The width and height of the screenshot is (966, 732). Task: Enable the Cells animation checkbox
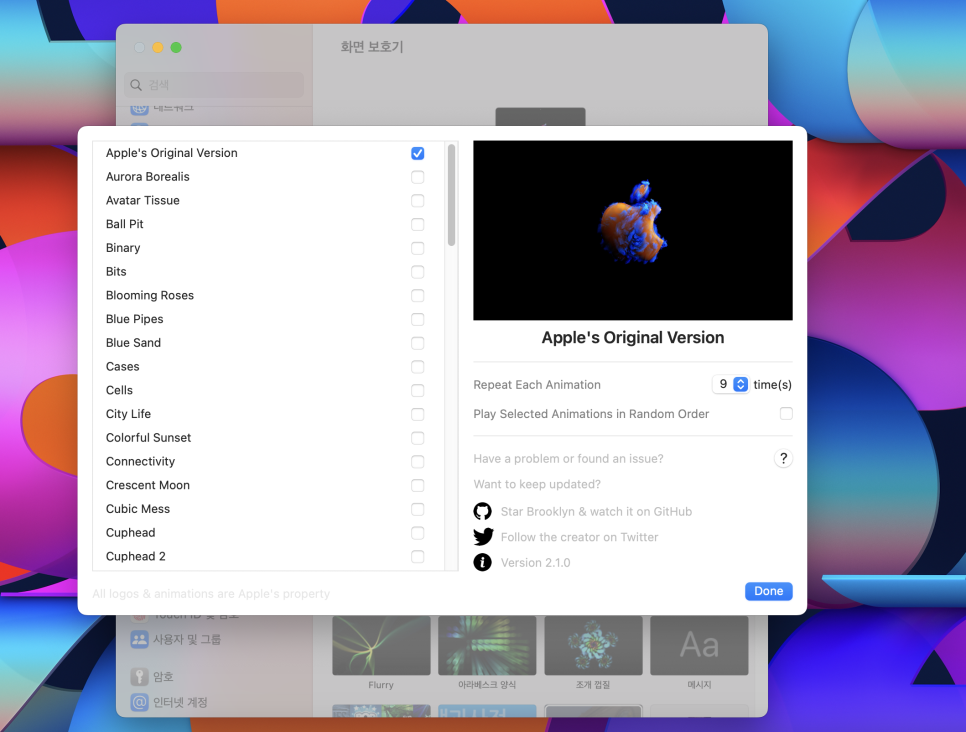418,391
